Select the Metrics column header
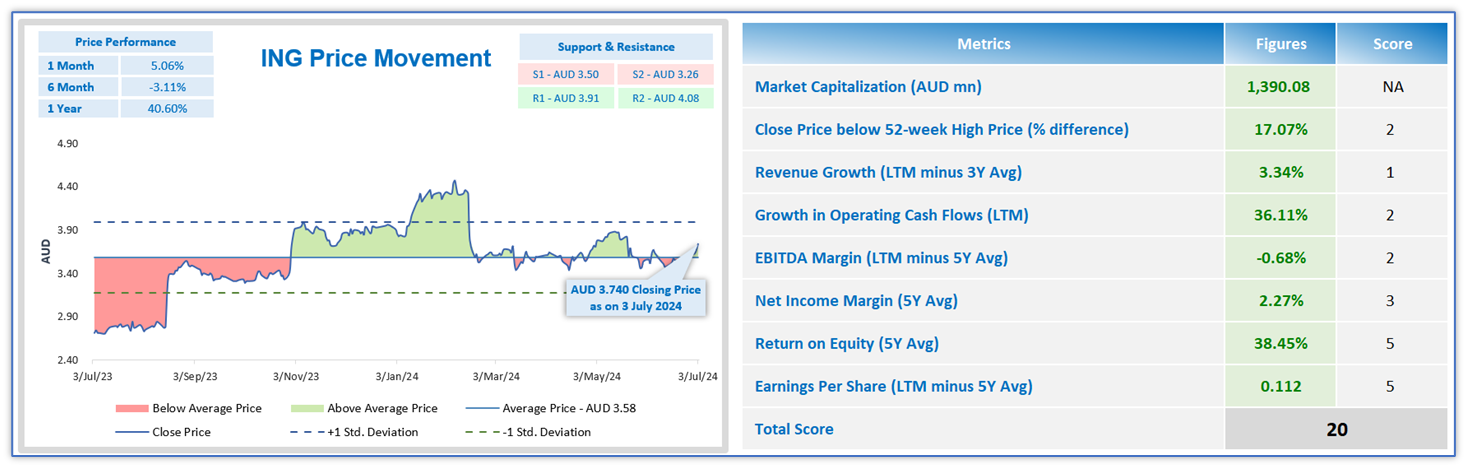This screenshot has width=1467, height=468. (x=983, y=44)
